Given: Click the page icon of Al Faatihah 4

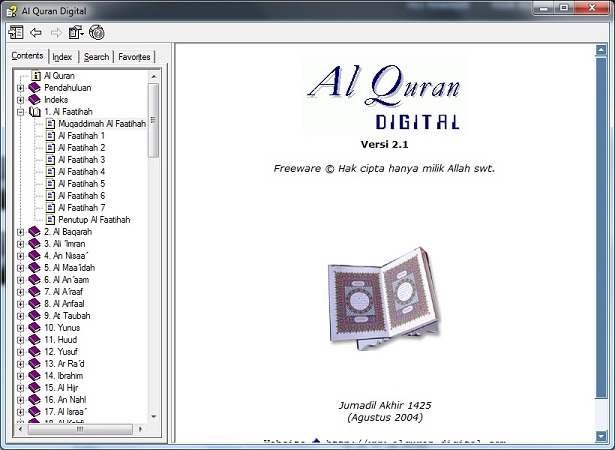Looking at the screenshot, I should click(x=50, y=172).
